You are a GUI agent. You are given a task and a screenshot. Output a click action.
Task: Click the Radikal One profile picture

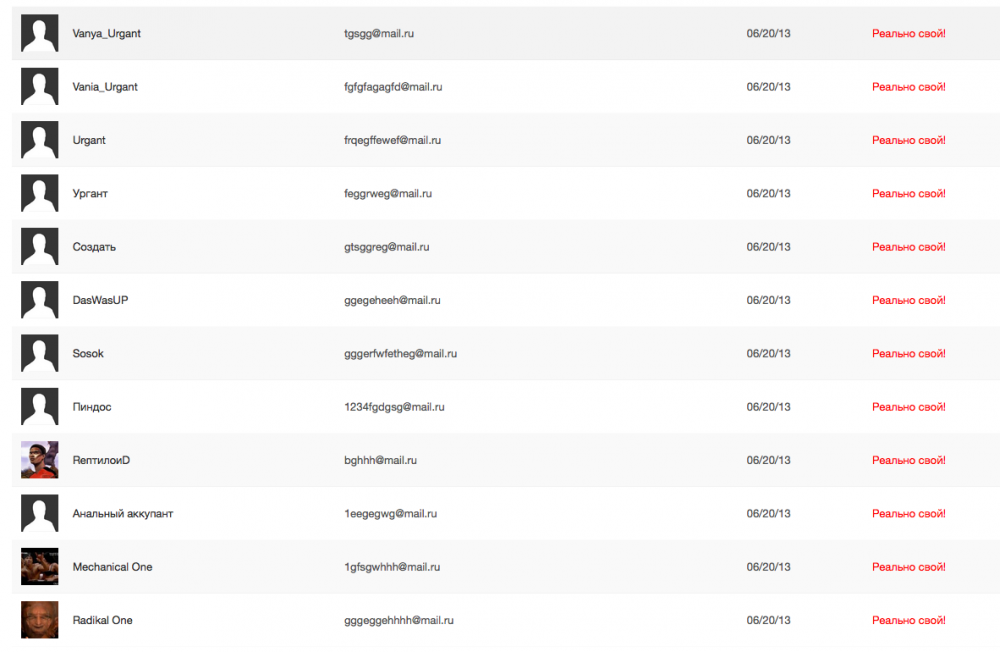tap(40, 620)
